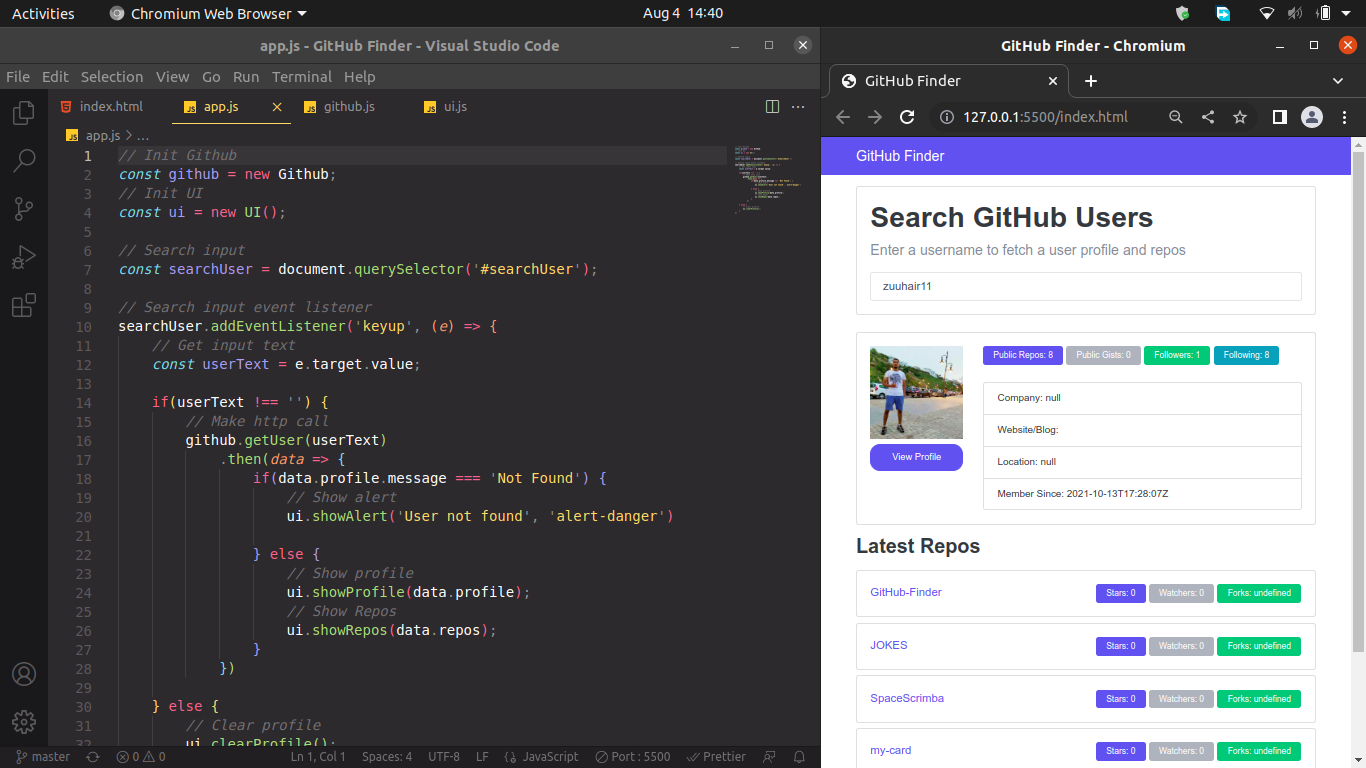Click the master branch indicator in status bar

coord(43,757)
